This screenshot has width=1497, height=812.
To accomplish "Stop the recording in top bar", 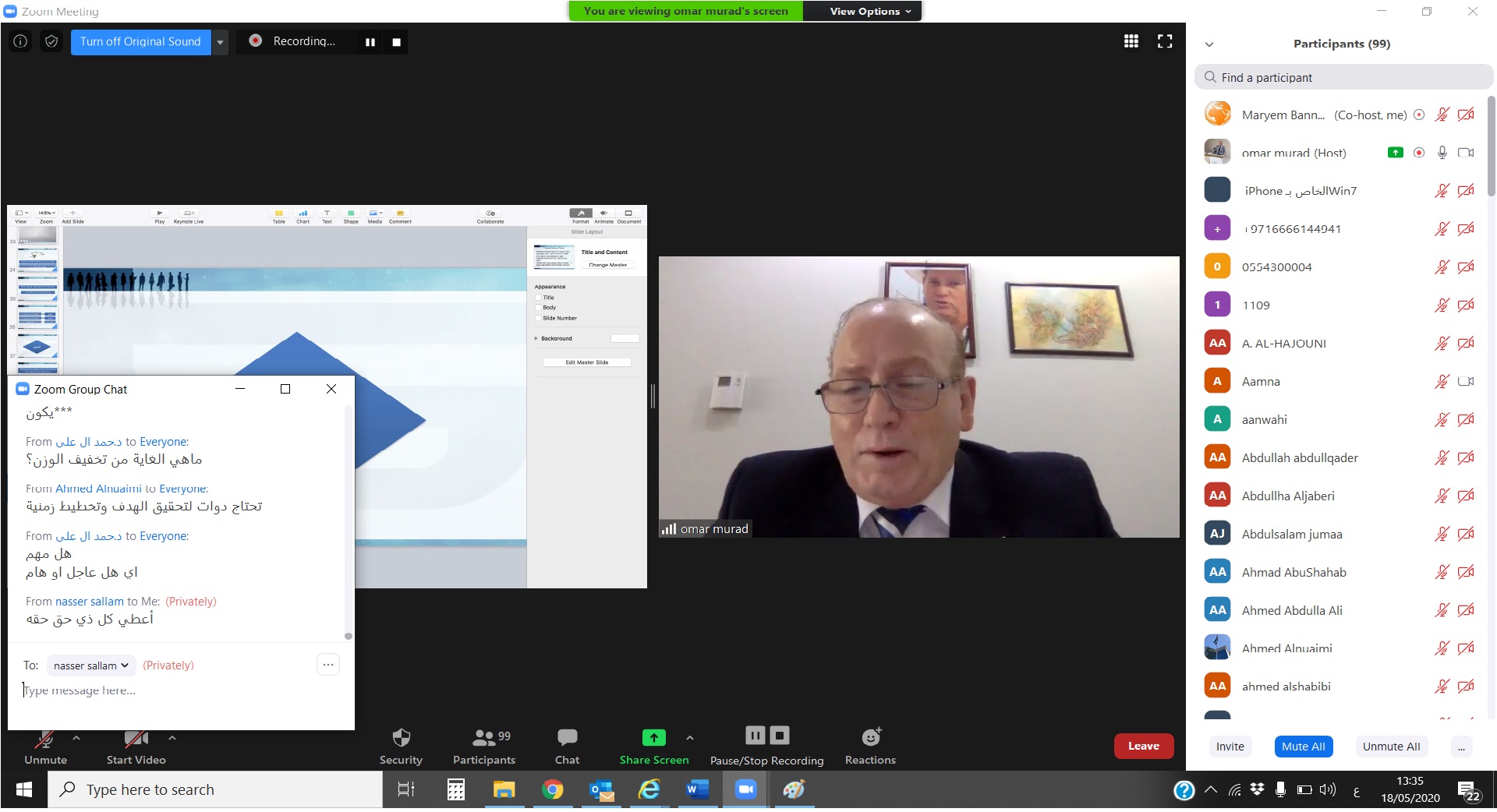I will (396, 42).
